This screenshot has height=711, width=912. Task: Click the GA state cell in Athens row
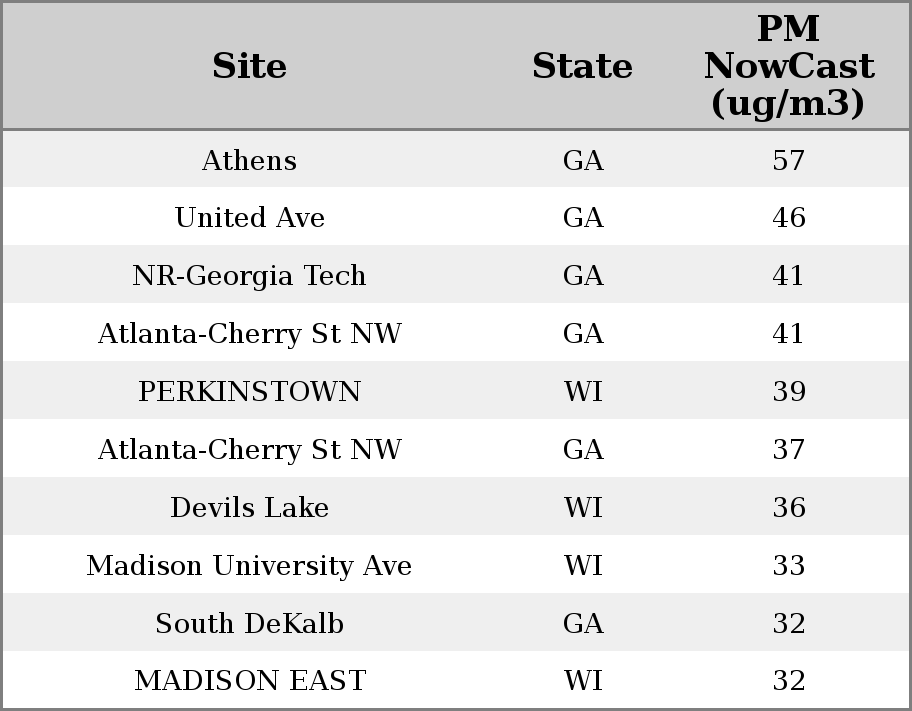[583, 160]
